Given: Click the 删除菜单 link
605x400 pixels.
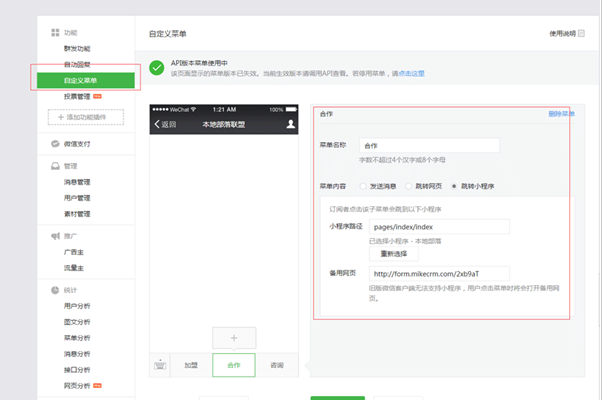Looking at the screenshot, I should 561,114.
